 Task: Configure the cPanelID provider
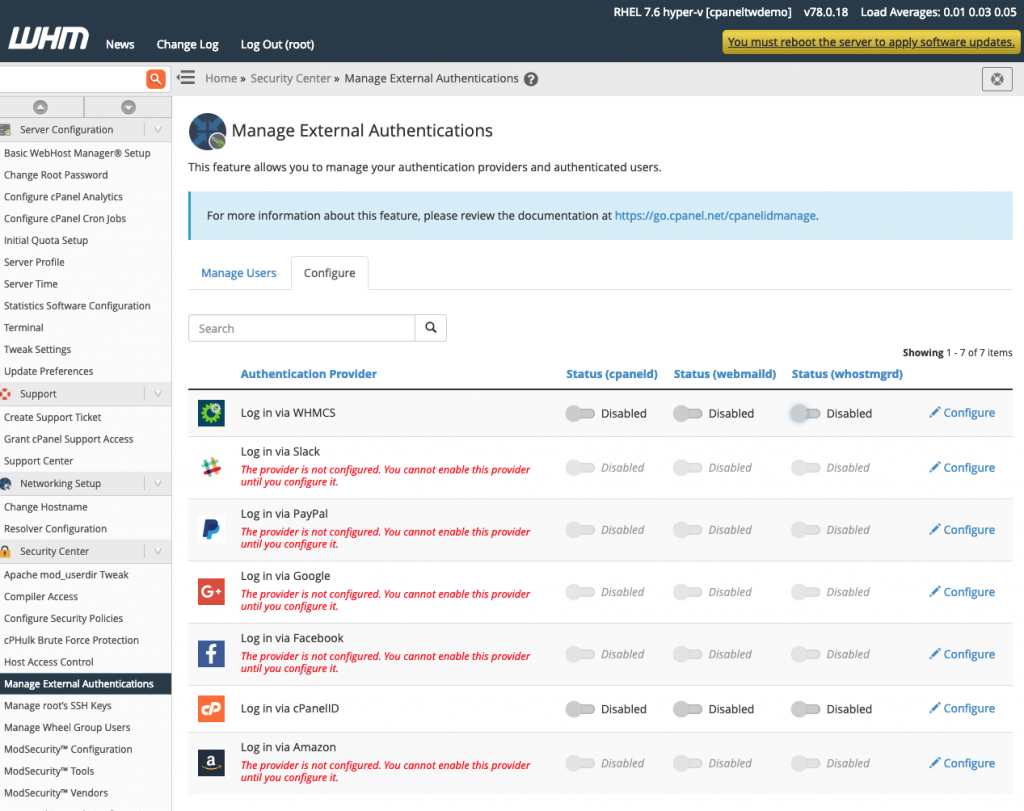(962, 708)
